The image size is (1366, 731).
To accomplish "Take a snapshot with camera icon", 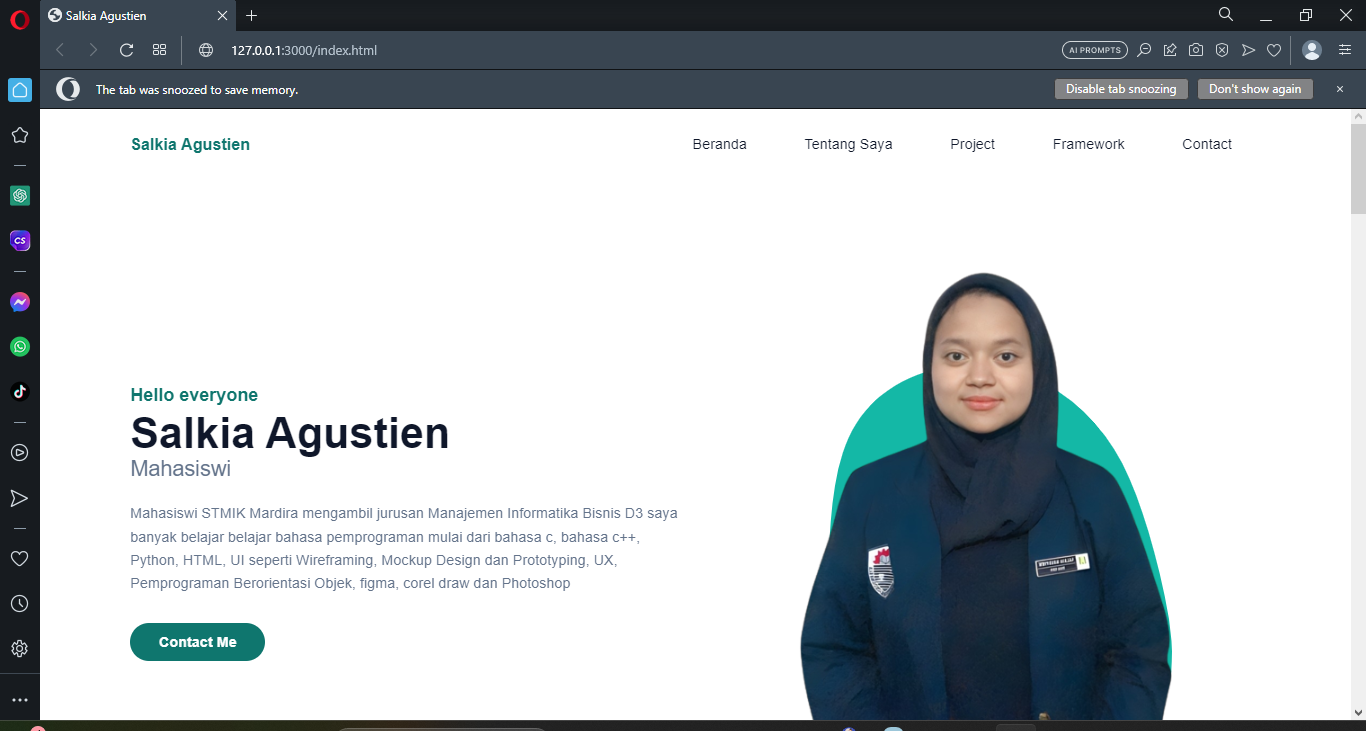I will click(1196, 50).
